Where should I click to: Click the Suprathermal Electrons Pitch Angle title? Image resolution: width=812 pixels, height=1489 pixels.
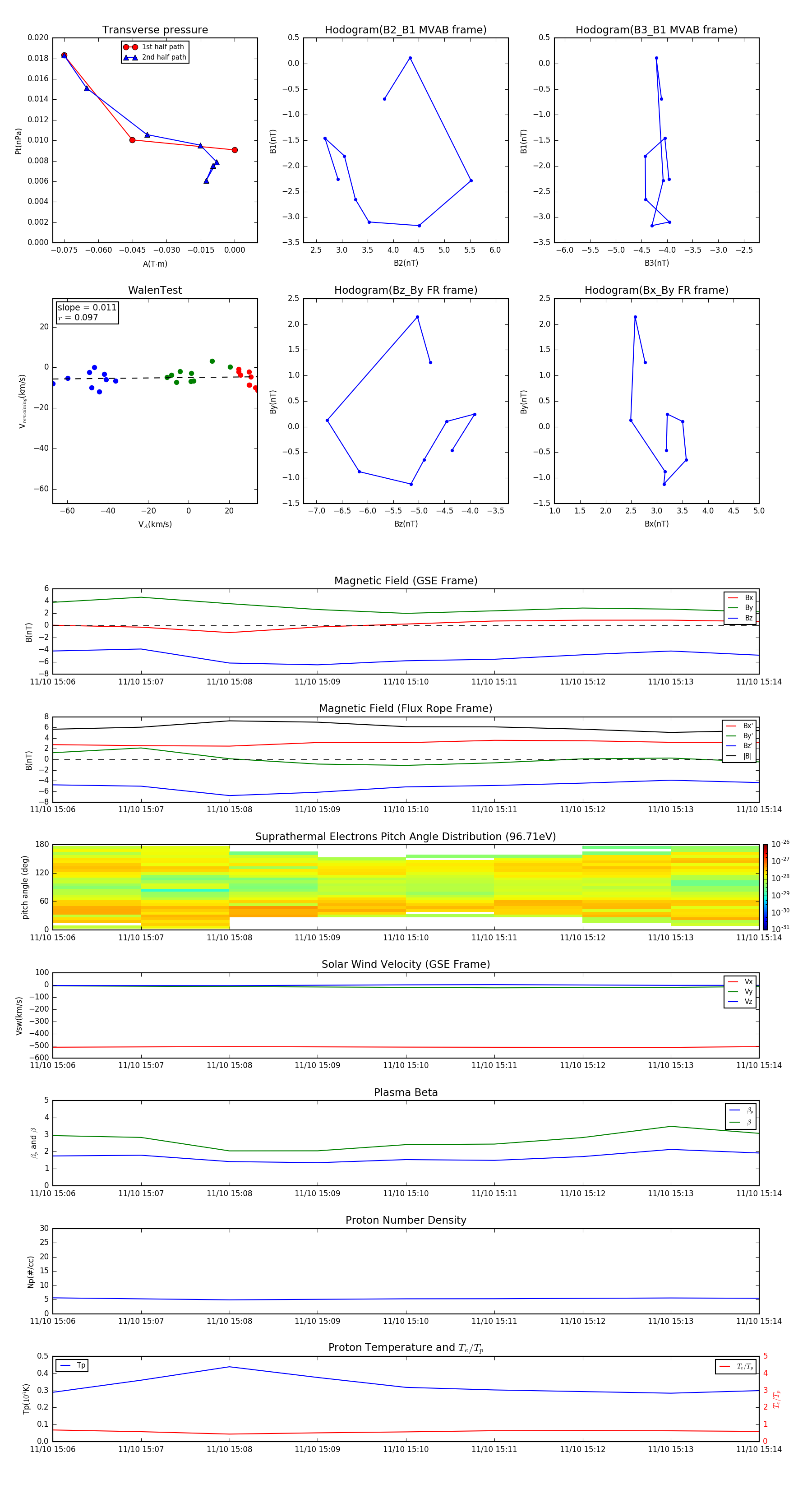pyautogui.click(x=406, y=837)
